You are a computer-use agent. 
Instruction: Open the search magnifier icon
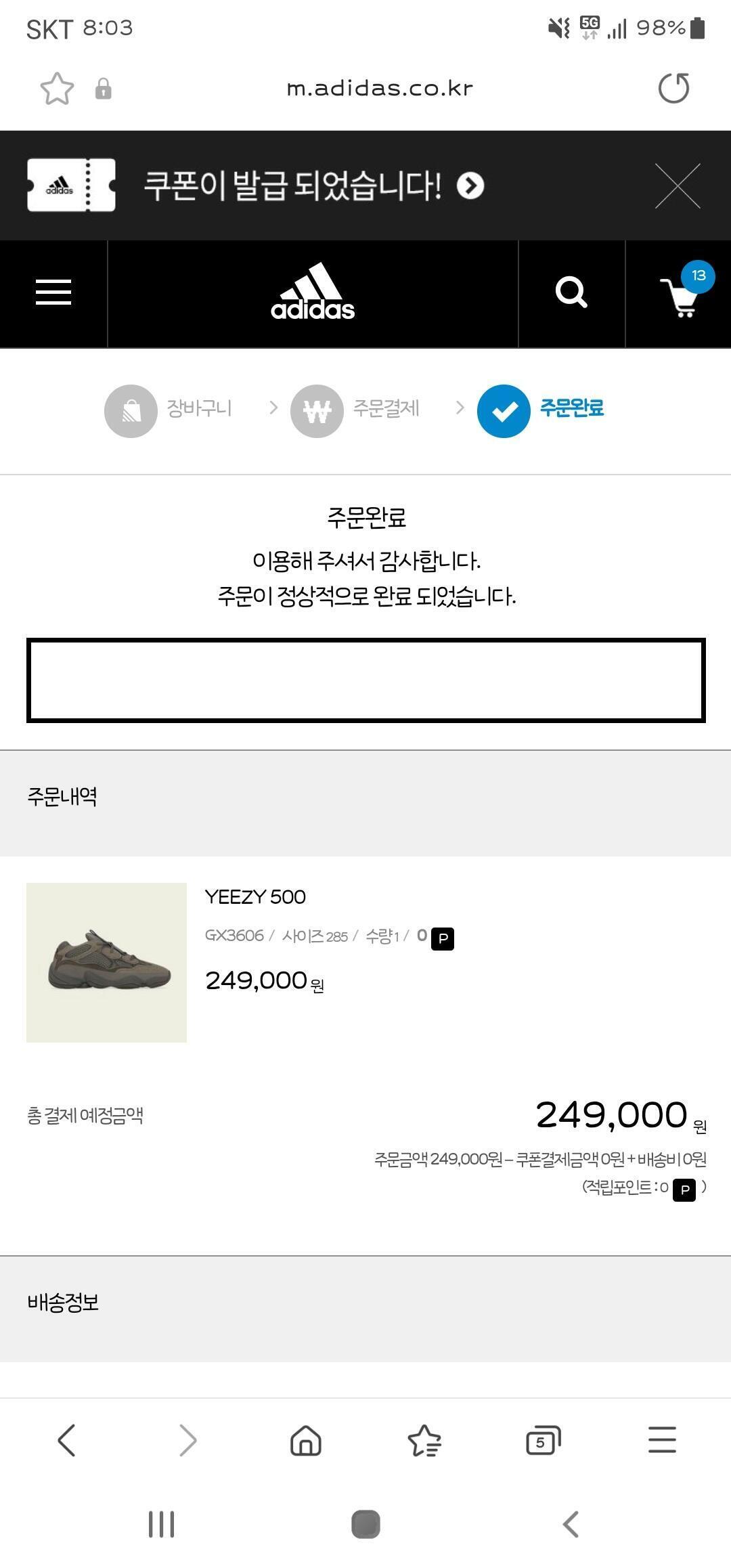coord(571,292)
